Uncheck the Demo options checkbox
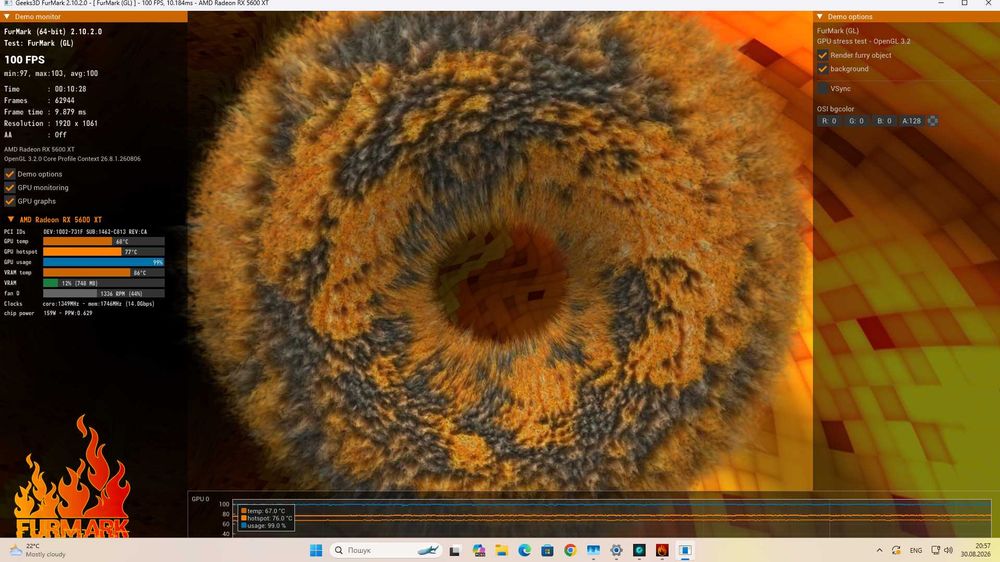 (x=10, y=174)
